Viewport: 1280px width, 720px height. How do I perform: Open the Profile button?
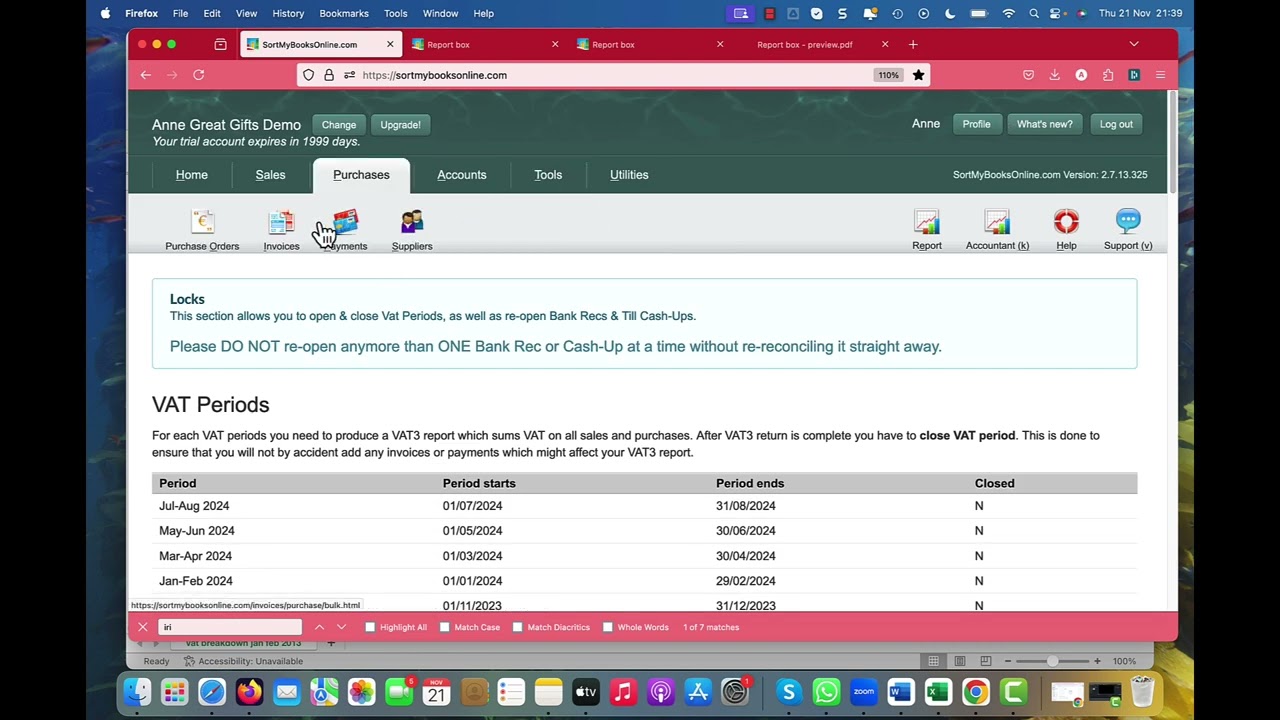976,124
